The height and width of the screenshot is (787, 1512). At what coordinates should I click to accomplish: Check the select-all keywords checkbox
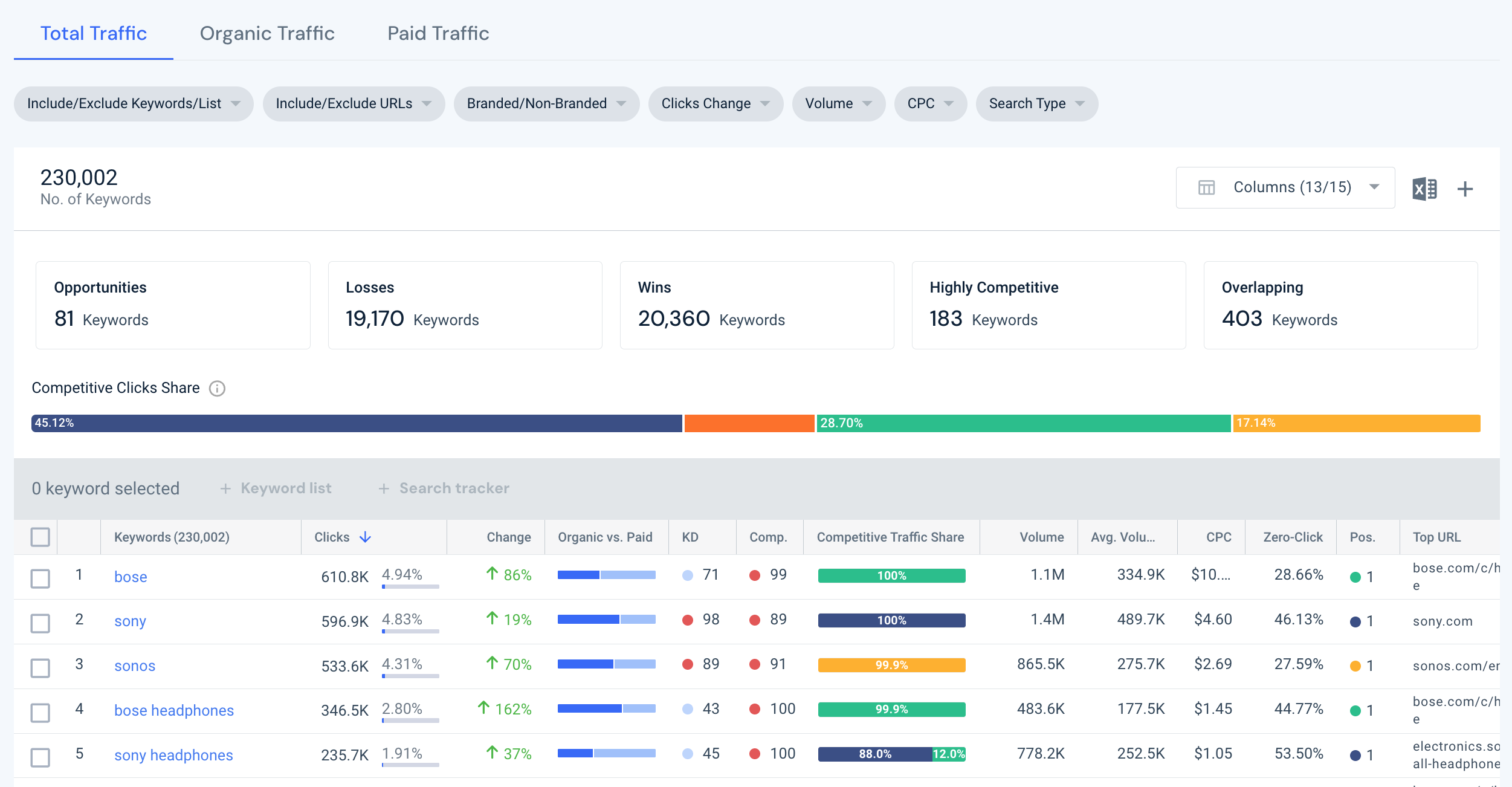point(40,537)
